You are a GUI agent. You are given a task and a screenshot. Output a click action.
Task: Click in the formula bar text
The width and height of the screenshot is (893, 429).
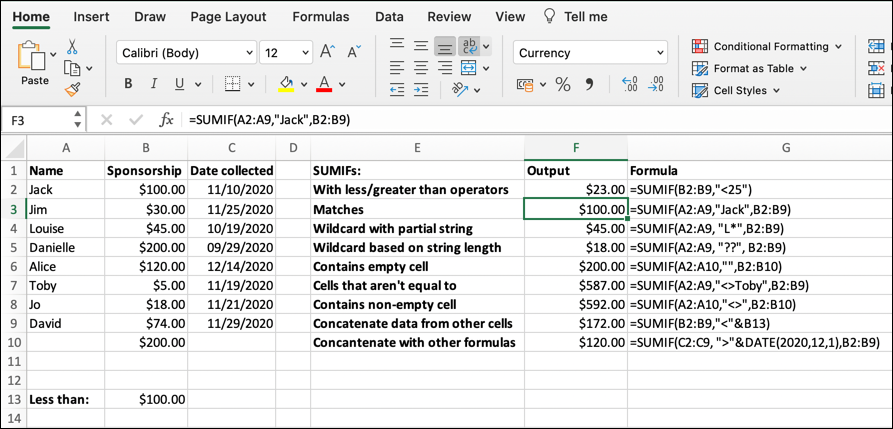click(270, 120)
